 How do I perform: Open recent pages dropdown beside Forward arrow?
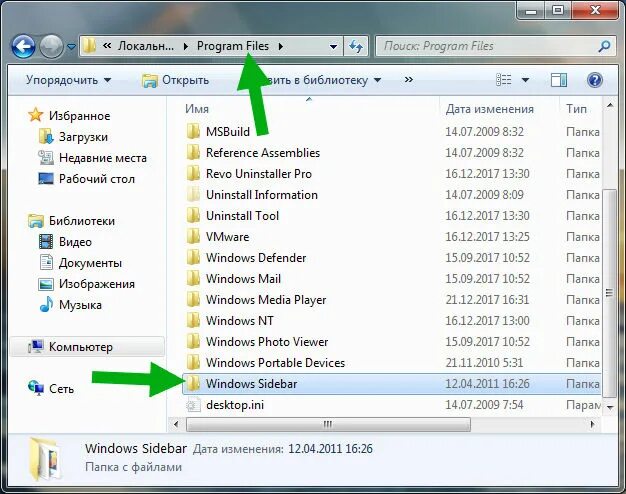pos(71,47)
